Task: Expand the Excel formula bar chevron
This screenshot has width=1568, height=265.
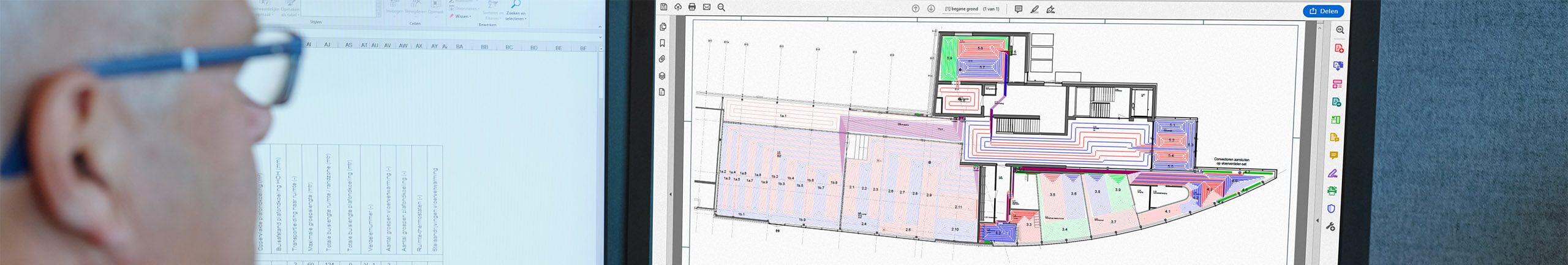Action: click(x=601, y=37)
